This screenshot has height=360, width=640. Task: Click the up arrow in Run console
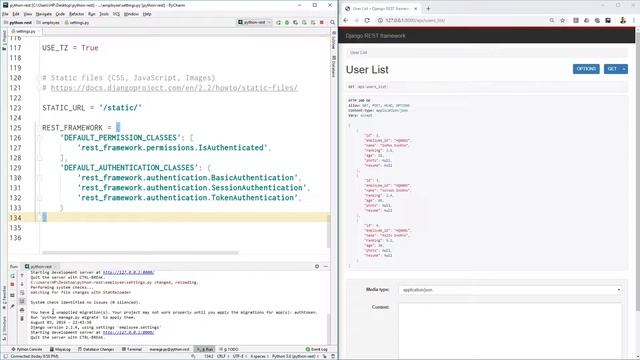22,276
